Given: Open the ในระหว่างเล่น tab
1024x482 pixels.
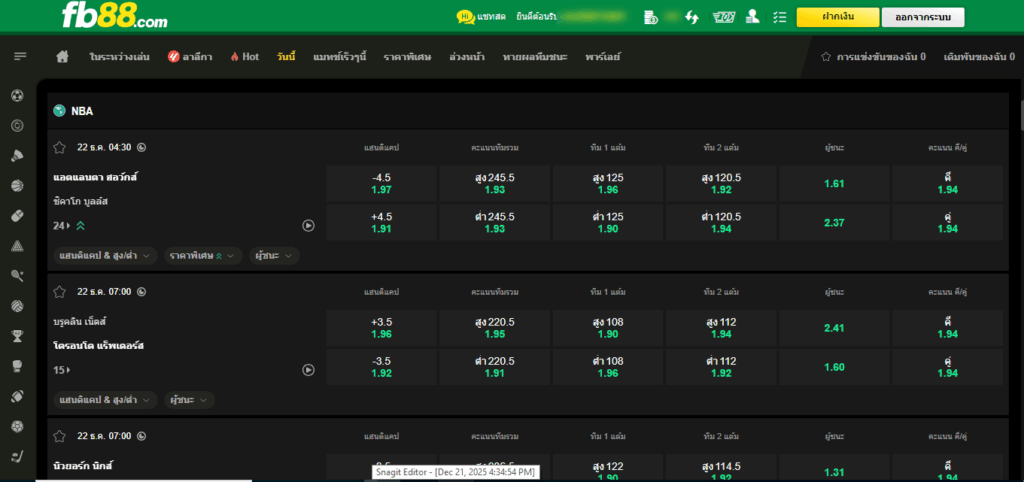Looking at the screenshot, I should [120, 57].
